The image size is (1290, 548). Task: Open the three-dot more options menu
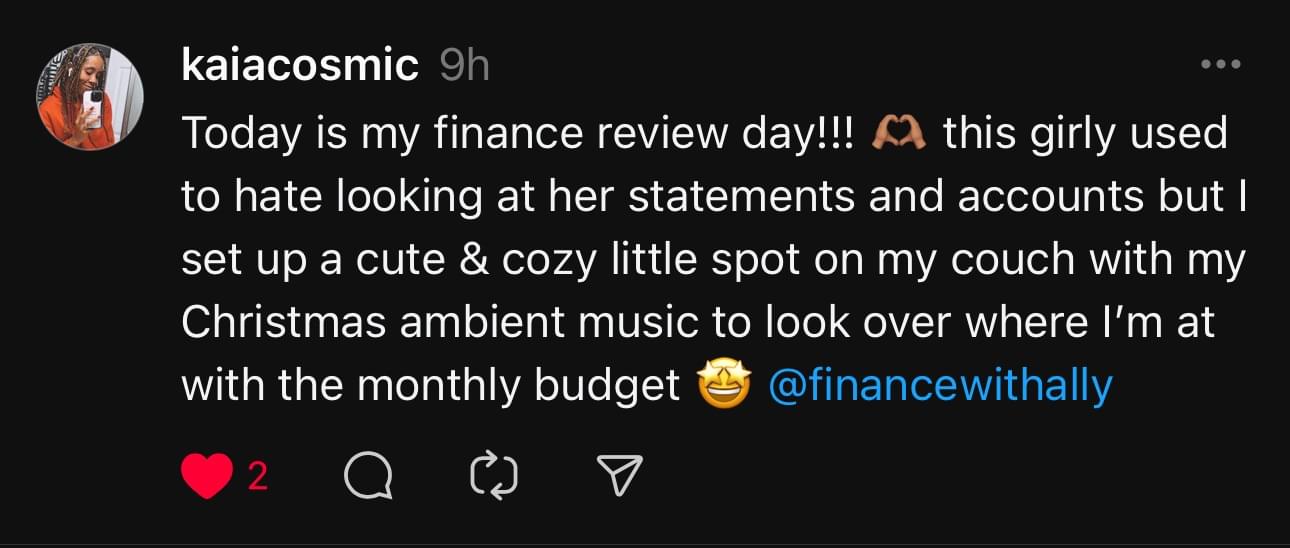[1219, 65]
